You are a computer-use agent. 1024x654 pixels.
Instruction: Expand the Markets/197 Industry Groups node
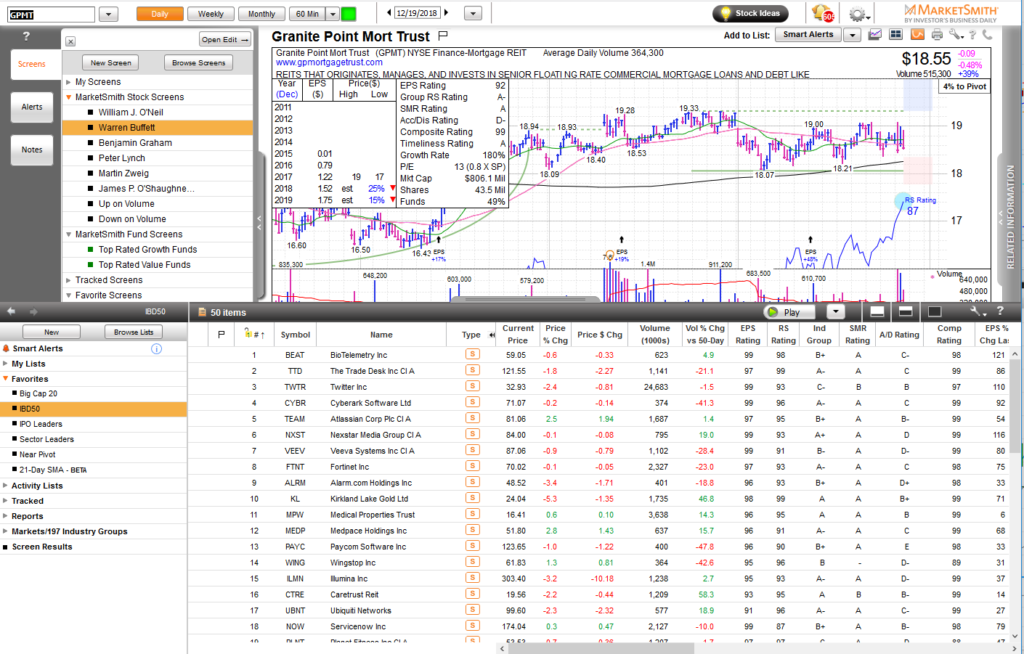(5, 531)
